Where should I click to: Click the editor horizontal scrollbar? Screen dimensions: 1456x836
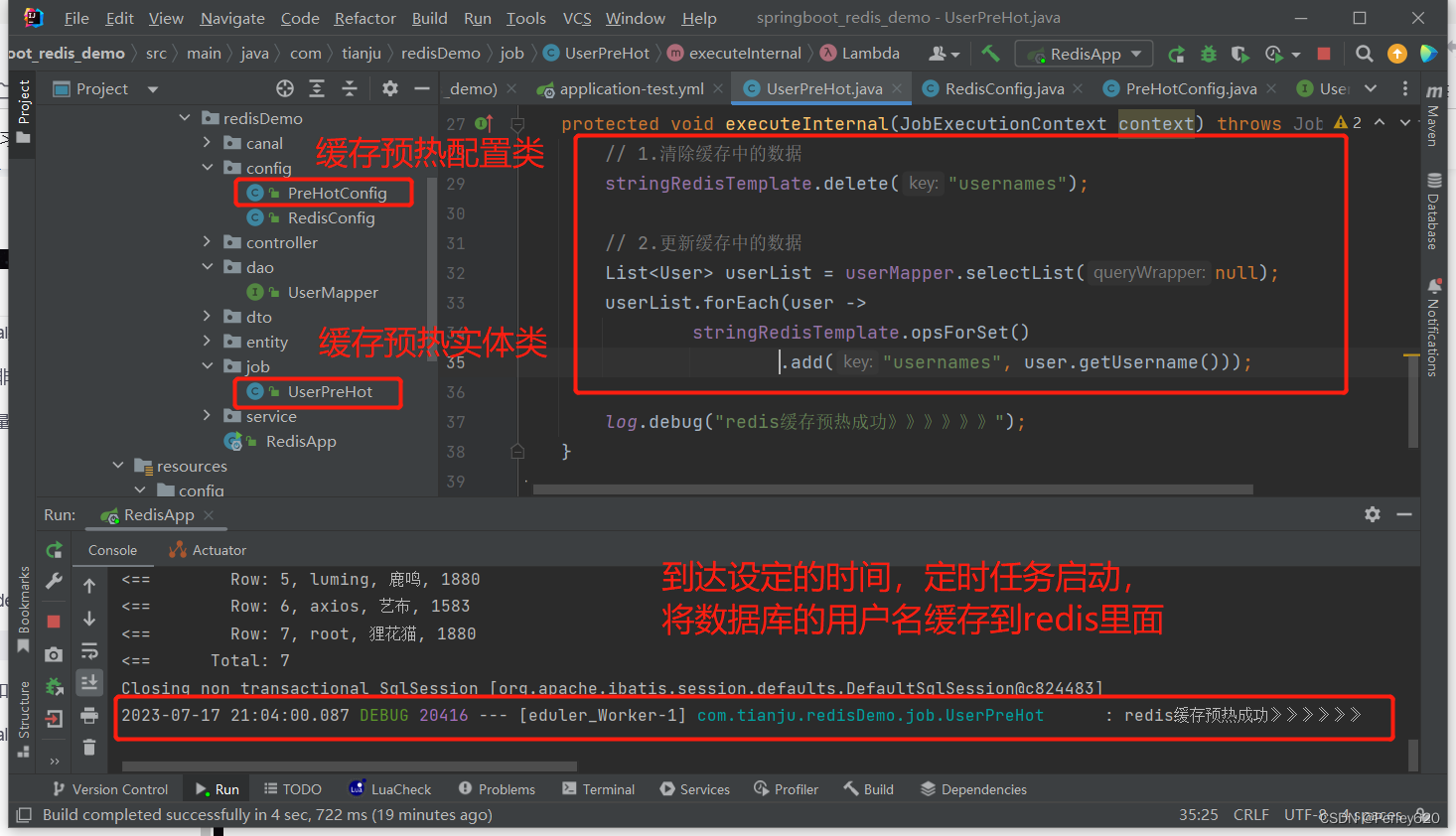tap(893, 488)
